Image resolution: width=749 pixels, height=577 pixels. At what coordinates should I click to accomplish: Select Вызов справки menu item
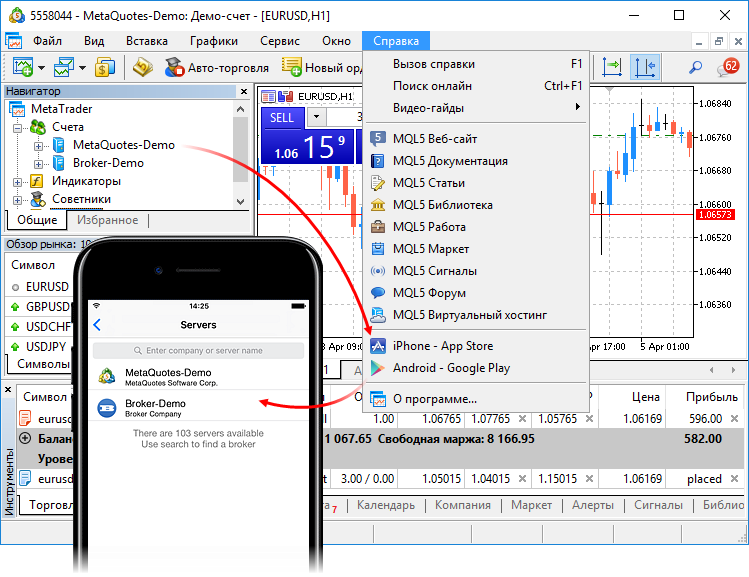point(476,64)
